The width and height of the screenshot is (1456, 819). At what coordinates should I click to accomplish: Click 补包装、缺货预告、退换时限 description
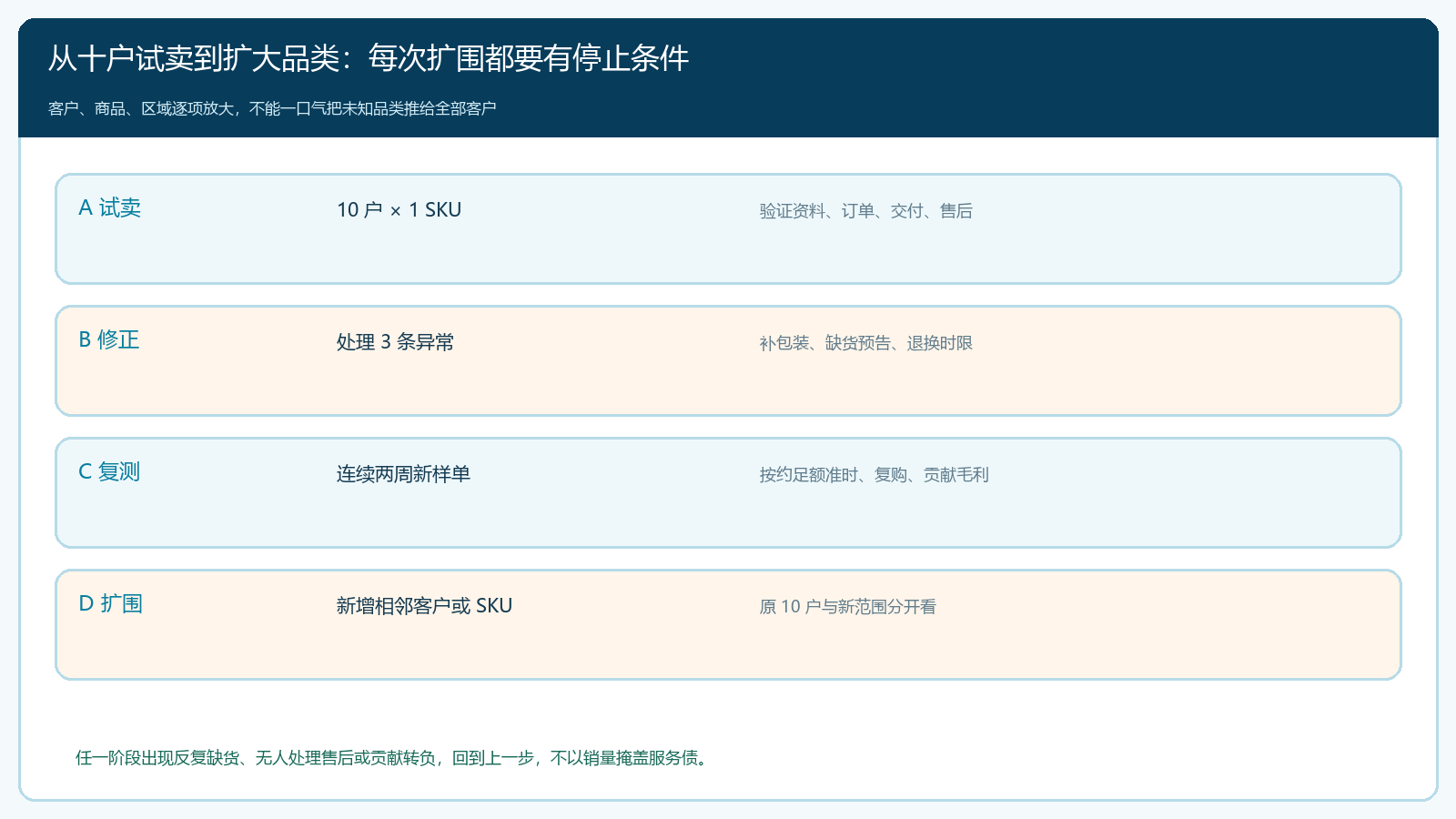coord(865,343)
